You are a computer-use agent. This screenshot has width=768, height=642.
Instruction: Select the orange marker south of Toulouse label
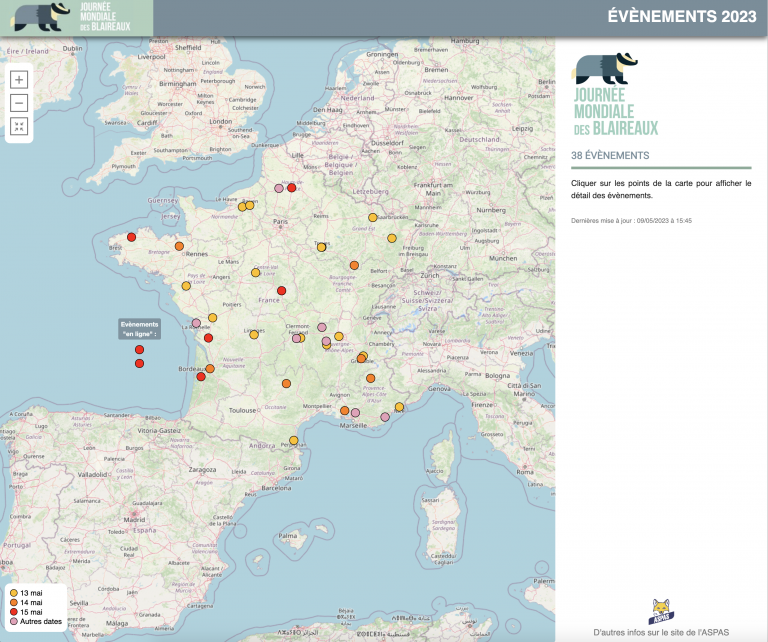[286, 383]
